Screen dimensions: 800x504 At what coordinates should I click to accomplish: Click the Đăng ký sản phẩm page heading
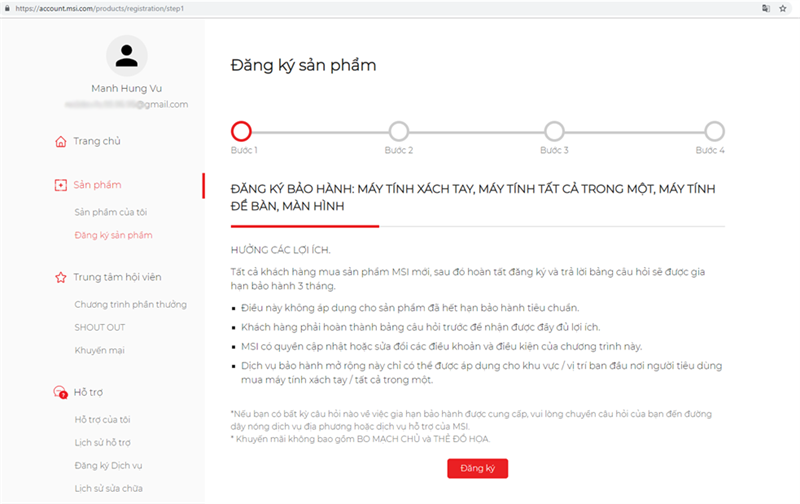(304, 65)
